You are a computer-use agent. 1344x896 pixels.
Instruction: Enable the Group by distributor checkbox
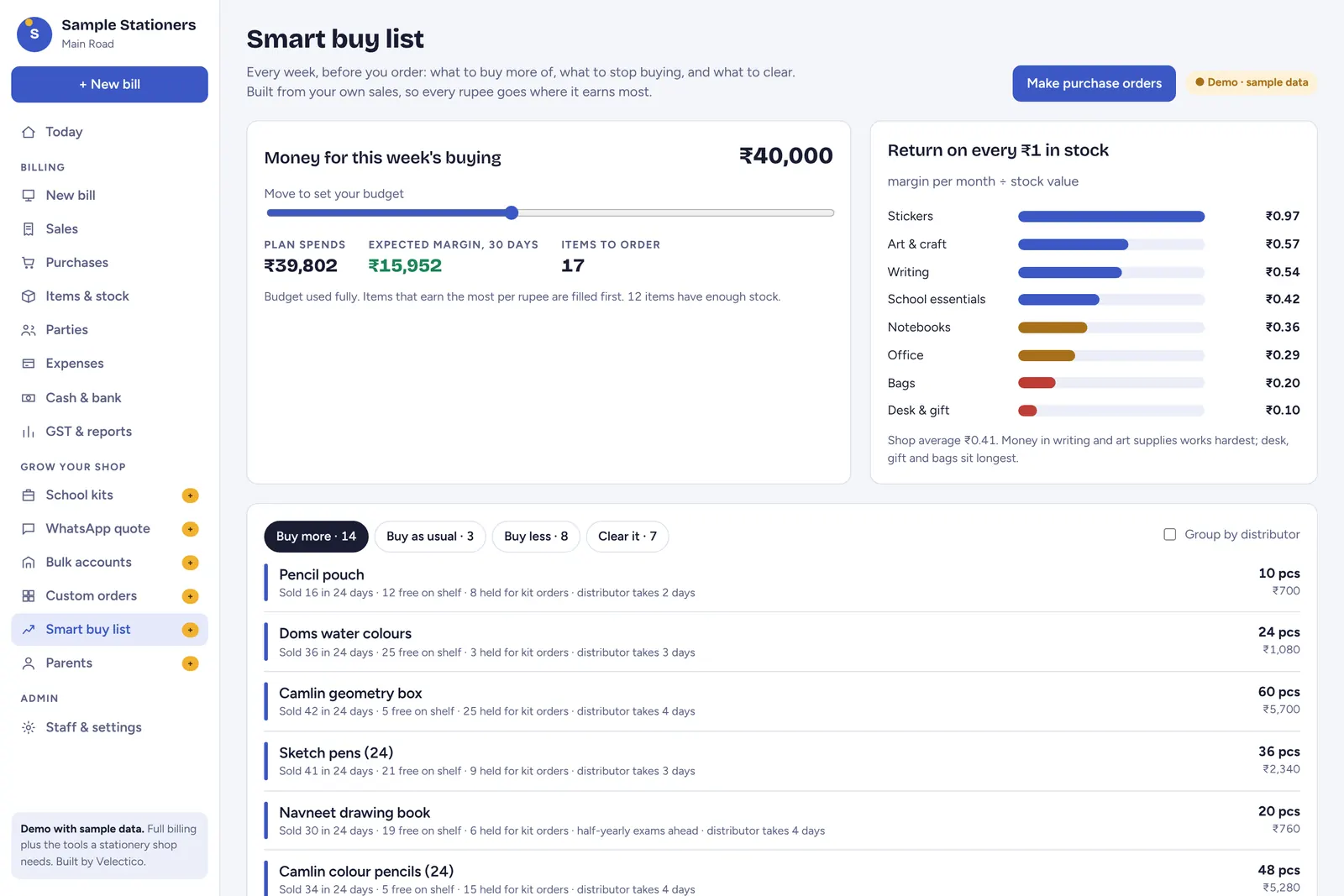(x=1169, y=534)
